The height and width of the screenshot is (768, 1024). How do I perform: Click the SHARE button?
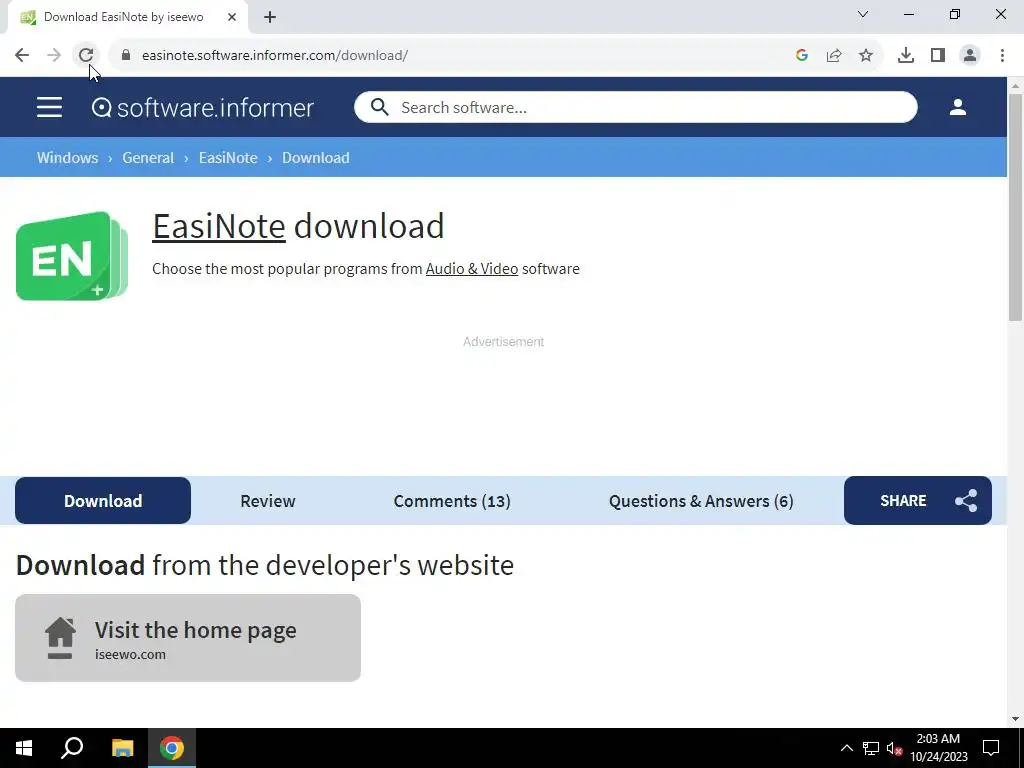918,501
